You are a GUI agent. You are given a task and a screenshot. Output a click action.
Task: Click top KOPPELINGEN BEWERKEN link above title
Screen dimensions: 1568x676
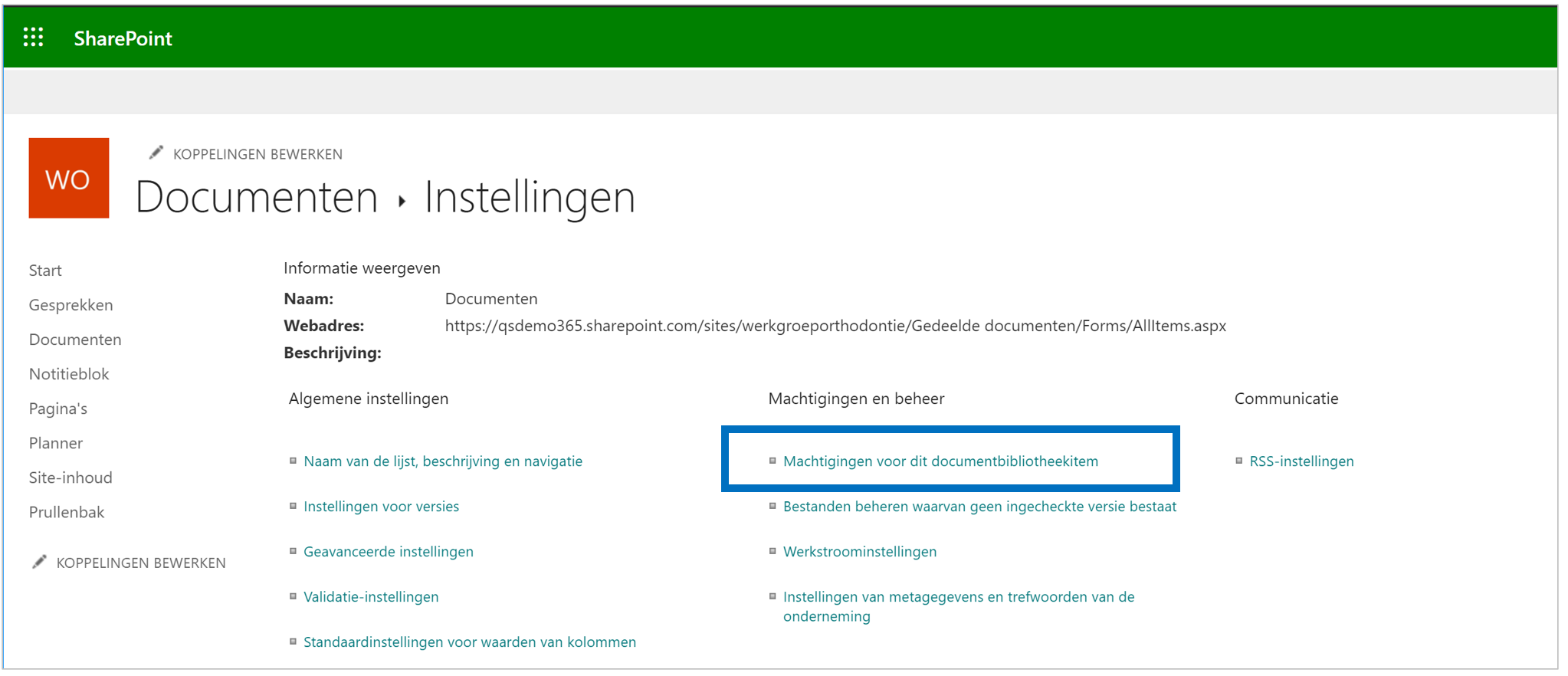pos(258,154)
